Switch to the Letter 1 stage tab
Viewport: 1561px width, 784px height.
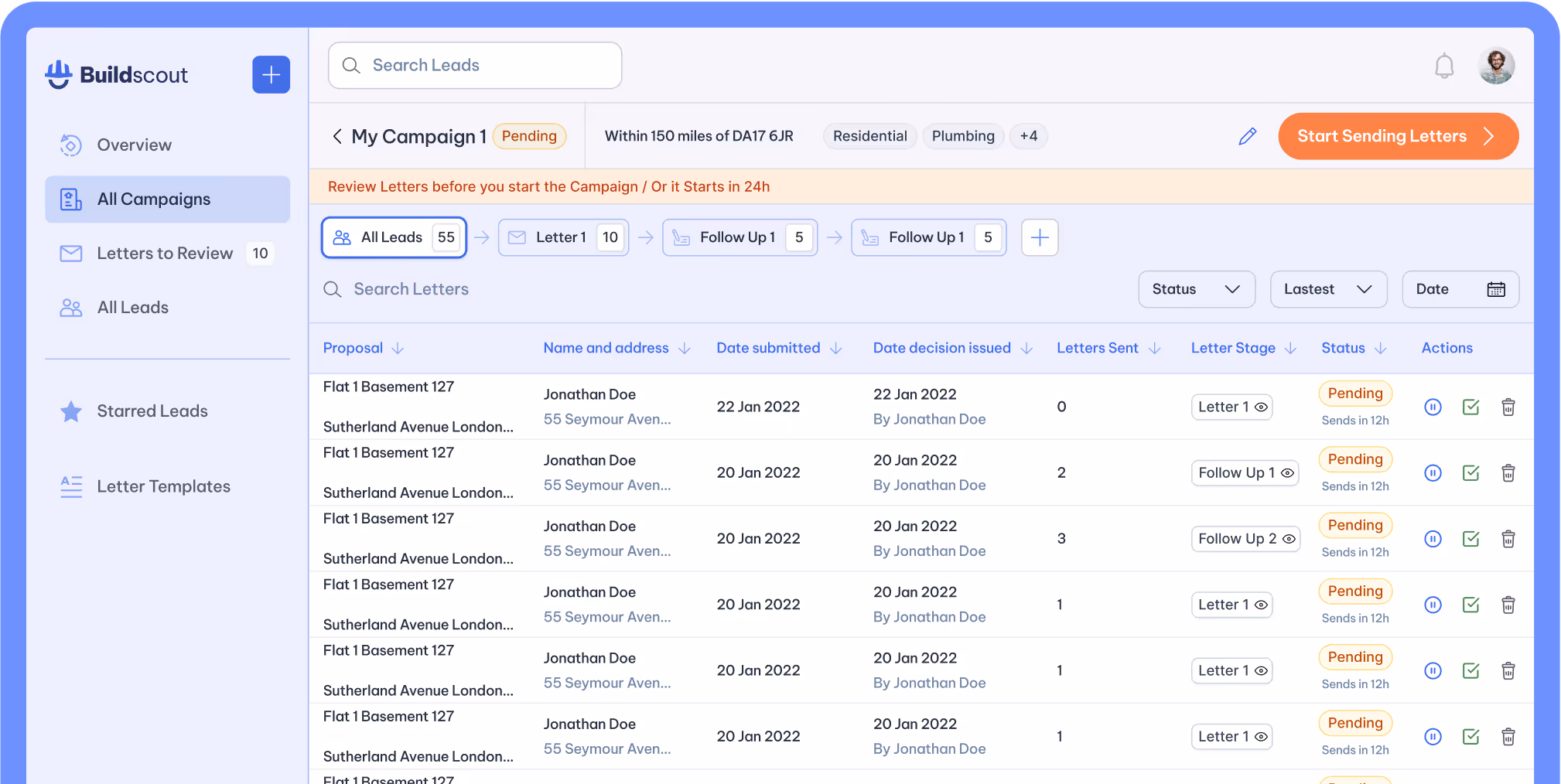[x=562, y=237]
